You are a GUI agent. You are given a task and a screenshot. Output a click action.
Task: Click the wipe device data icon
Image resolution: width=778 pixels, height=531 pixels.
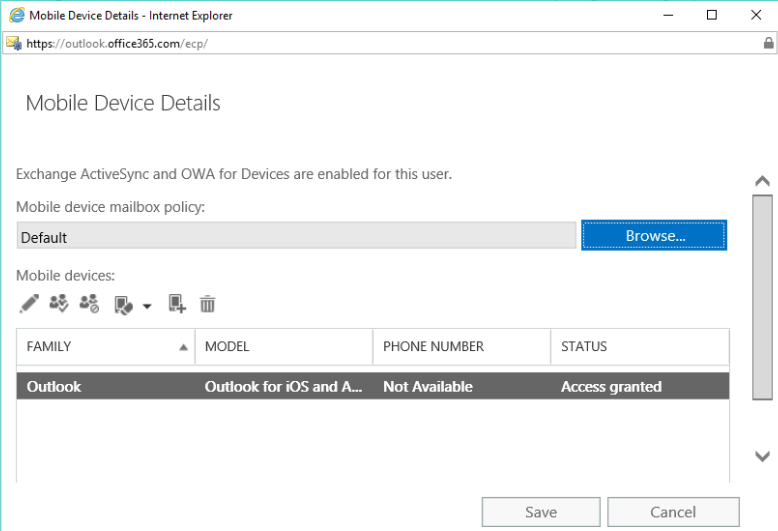[x=124, y=305]
